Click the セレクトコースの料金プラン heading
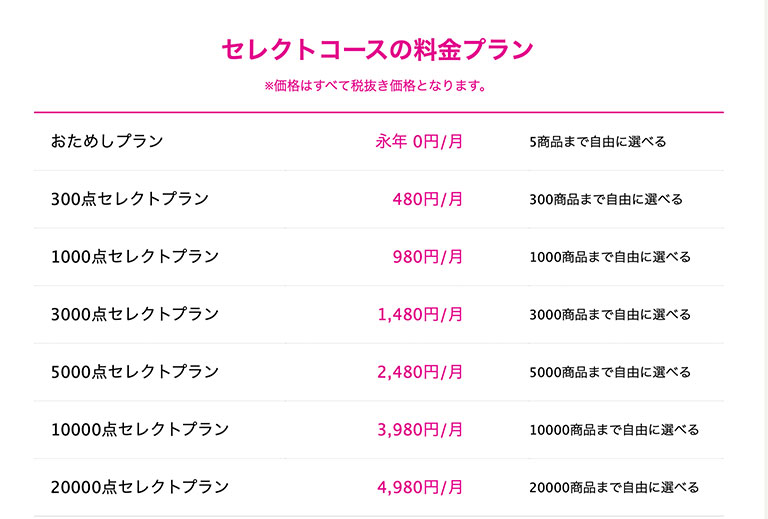Screen dimensions: 768x519 377,49
